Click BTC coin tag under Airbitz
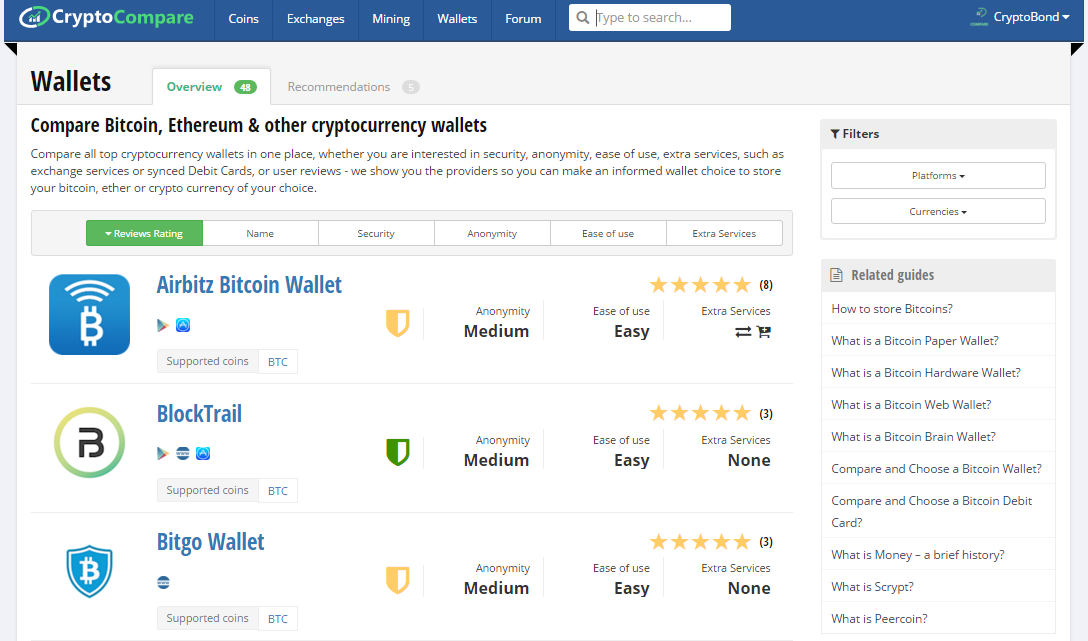This screenshot has width=1088, height=641. tap(278, 361)
